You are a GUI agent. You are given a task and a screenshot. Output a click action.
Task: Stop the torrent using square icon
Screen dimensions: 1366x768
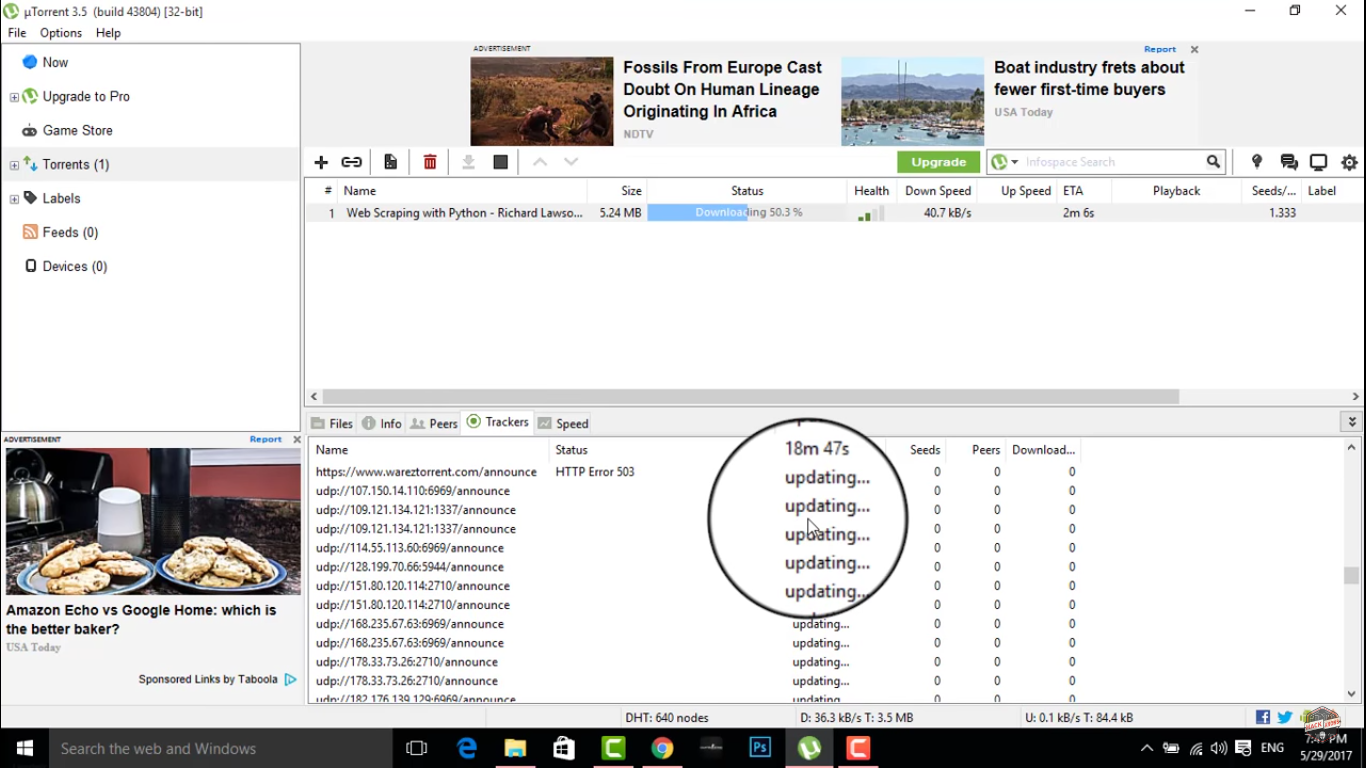[501, 162]
